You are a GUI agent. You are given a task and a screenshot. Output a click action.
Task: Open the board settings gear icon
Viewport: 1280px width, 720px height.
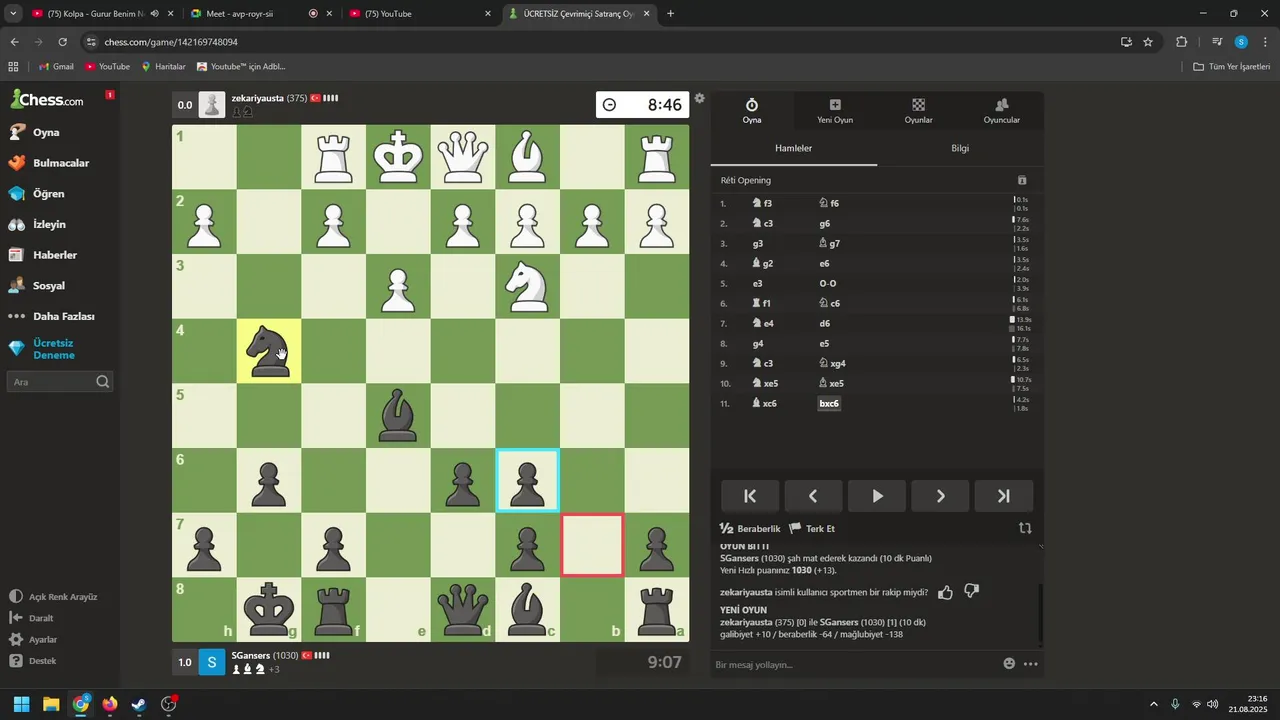coord(700,98)
